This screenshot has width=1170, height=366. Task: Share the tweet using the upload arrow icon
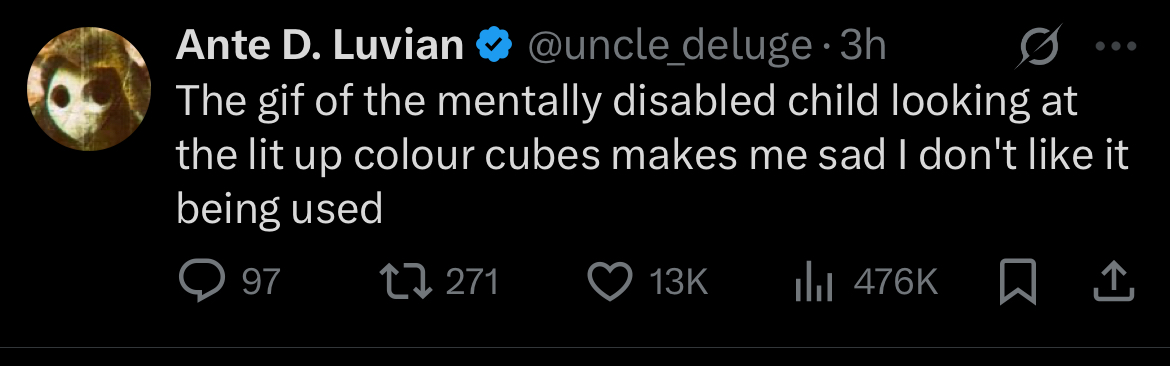tap(1114, 282)
